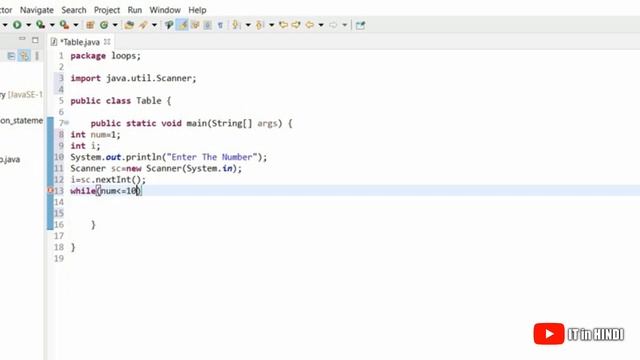Open the Search icon dropdown arrow
This screenshot has width=640, height=360.
154,25
